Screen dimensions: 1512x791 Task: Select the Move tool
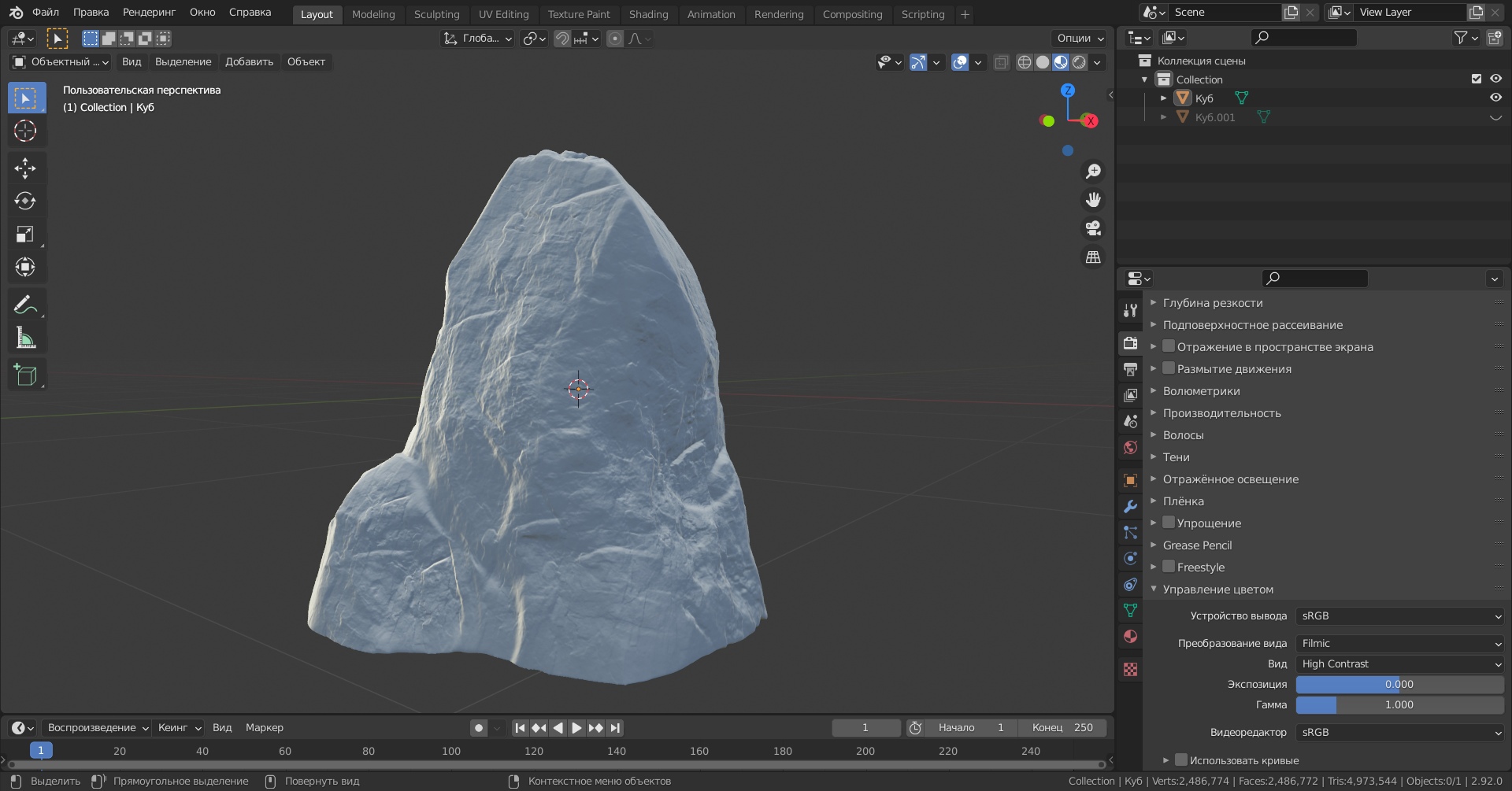(x=25, y=168)
